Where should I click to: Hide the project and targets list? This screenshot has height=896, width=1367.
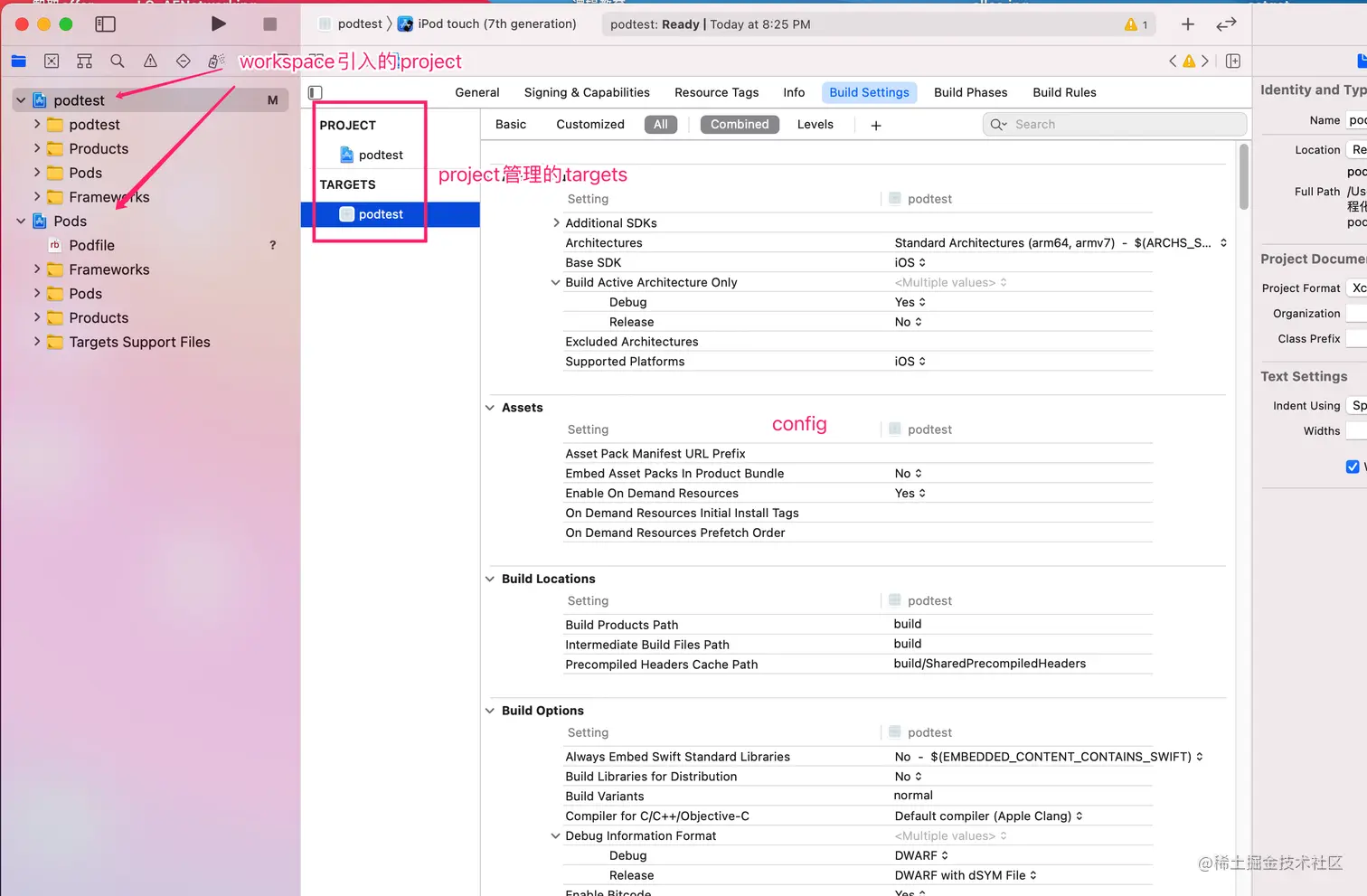pyautogui.click(x=316, y=92)
